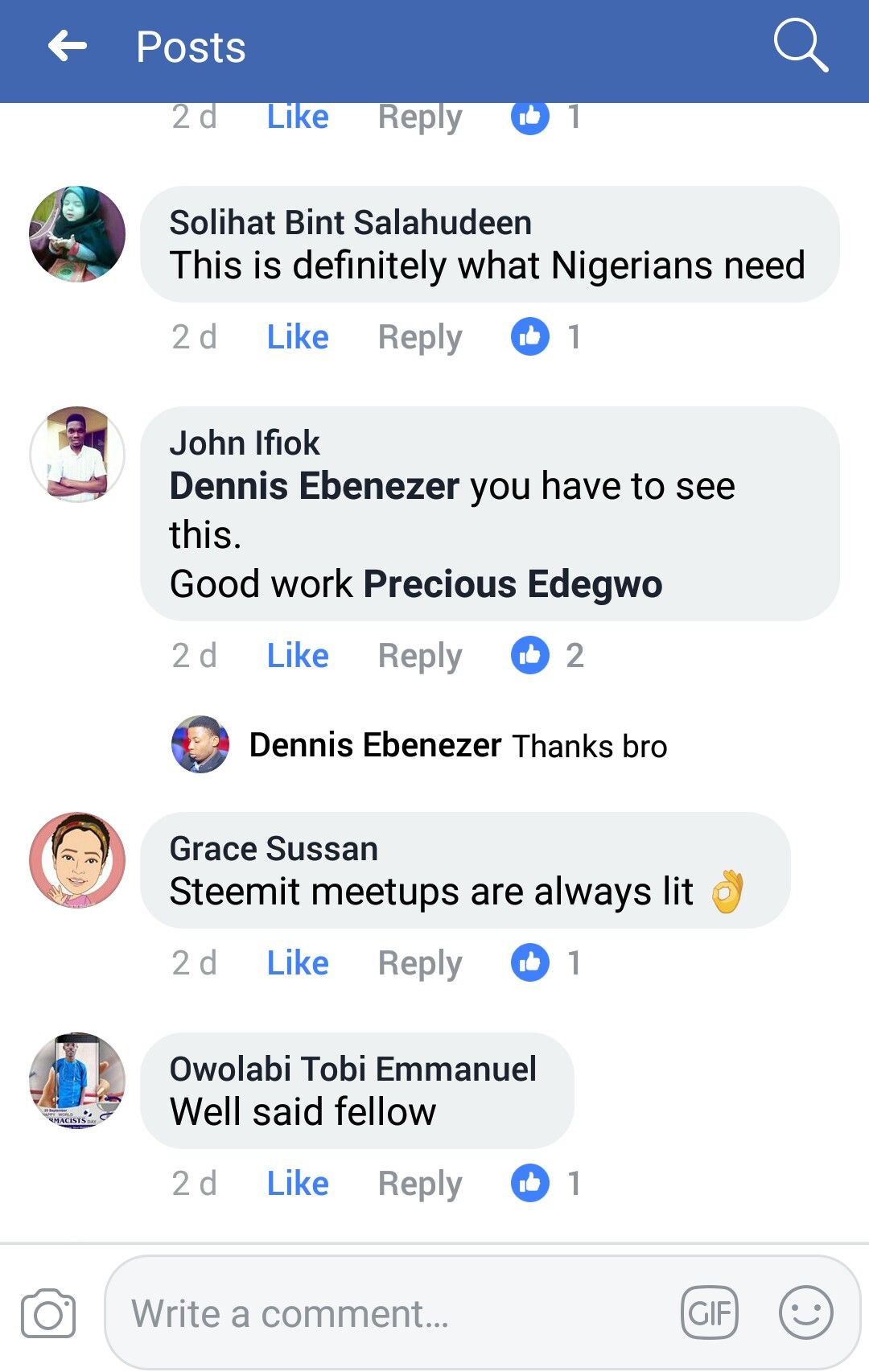Focus the 'Write a comment...' field
Viewport: 869px width, 1372px height.
pos(386,1313)
